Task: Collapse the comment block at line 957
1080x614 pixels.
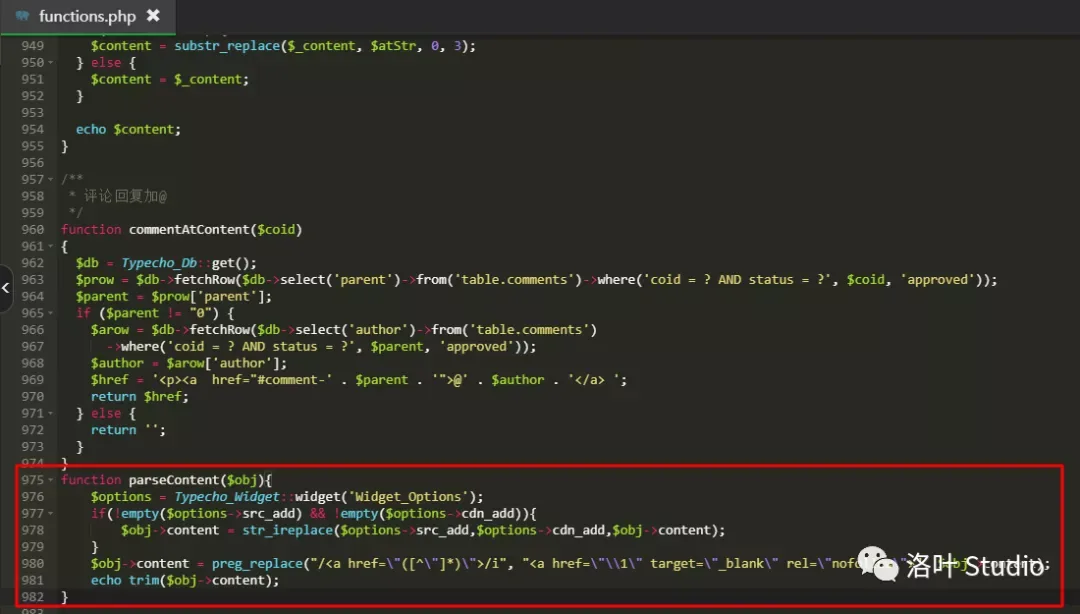Action: click(51, 180)
